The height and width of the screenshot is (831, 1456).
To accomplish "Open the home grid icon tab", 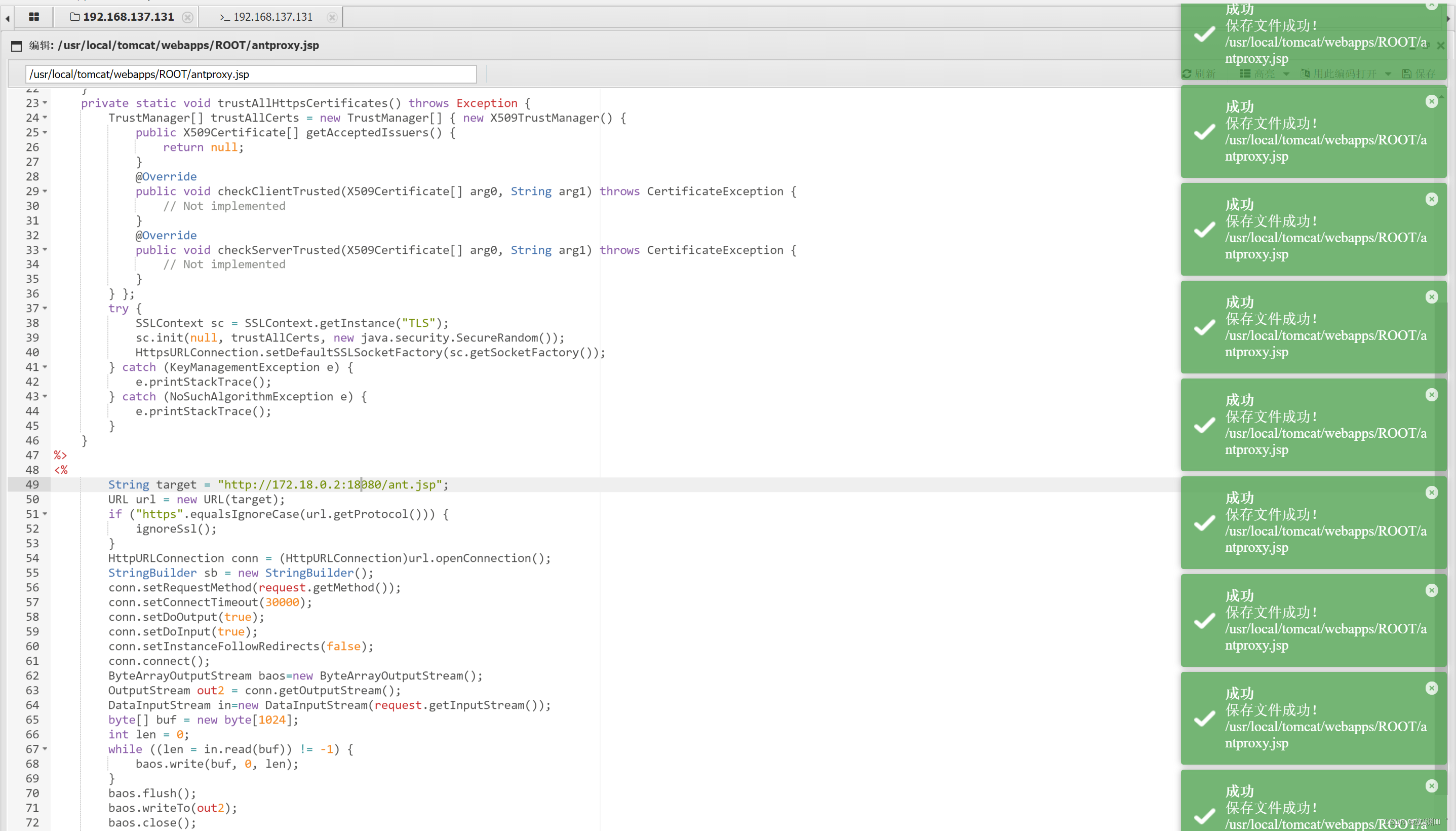I will click(x=33, y=17).
